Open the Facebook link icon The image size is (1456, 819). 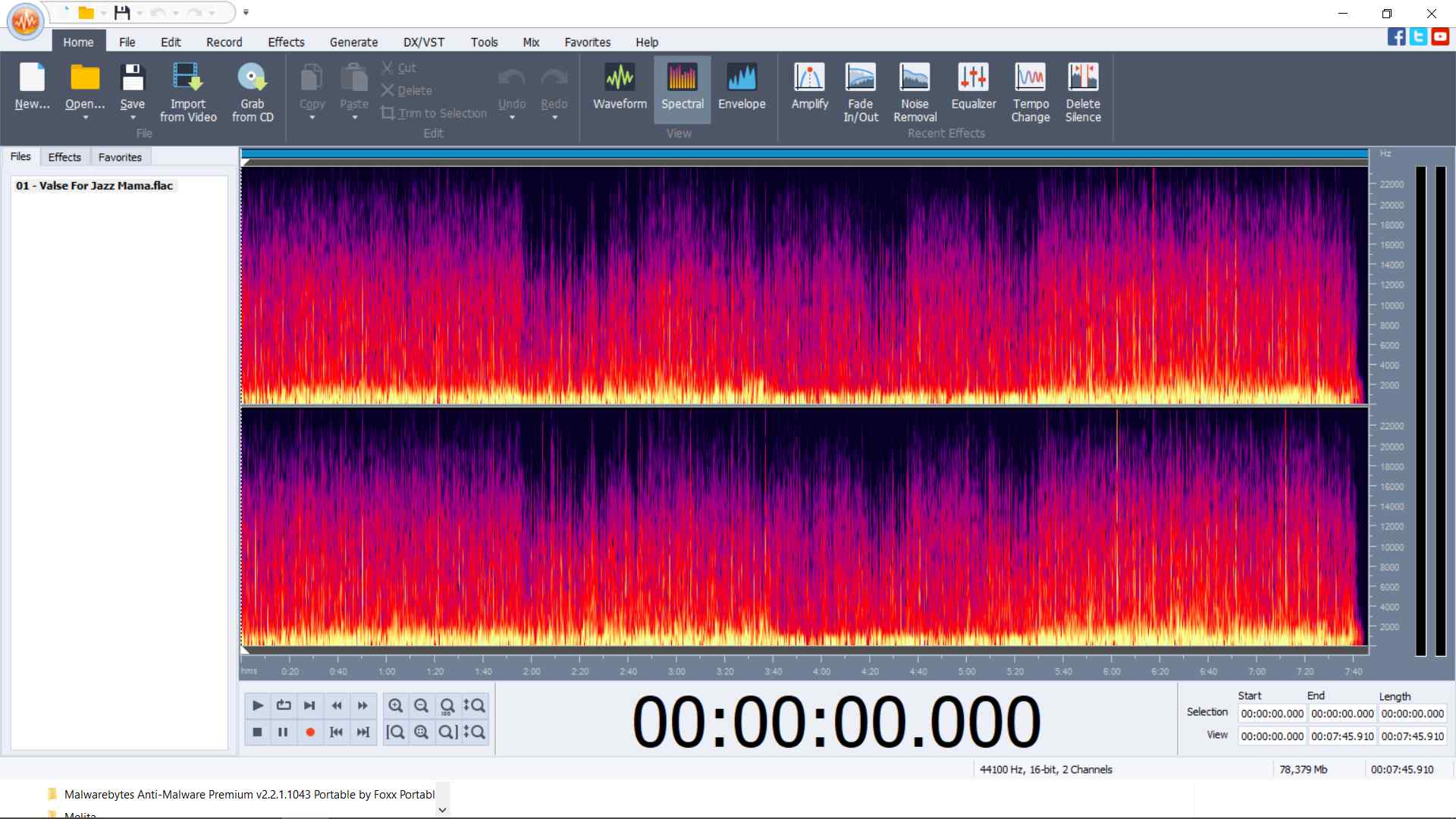tap(1396, 36)
